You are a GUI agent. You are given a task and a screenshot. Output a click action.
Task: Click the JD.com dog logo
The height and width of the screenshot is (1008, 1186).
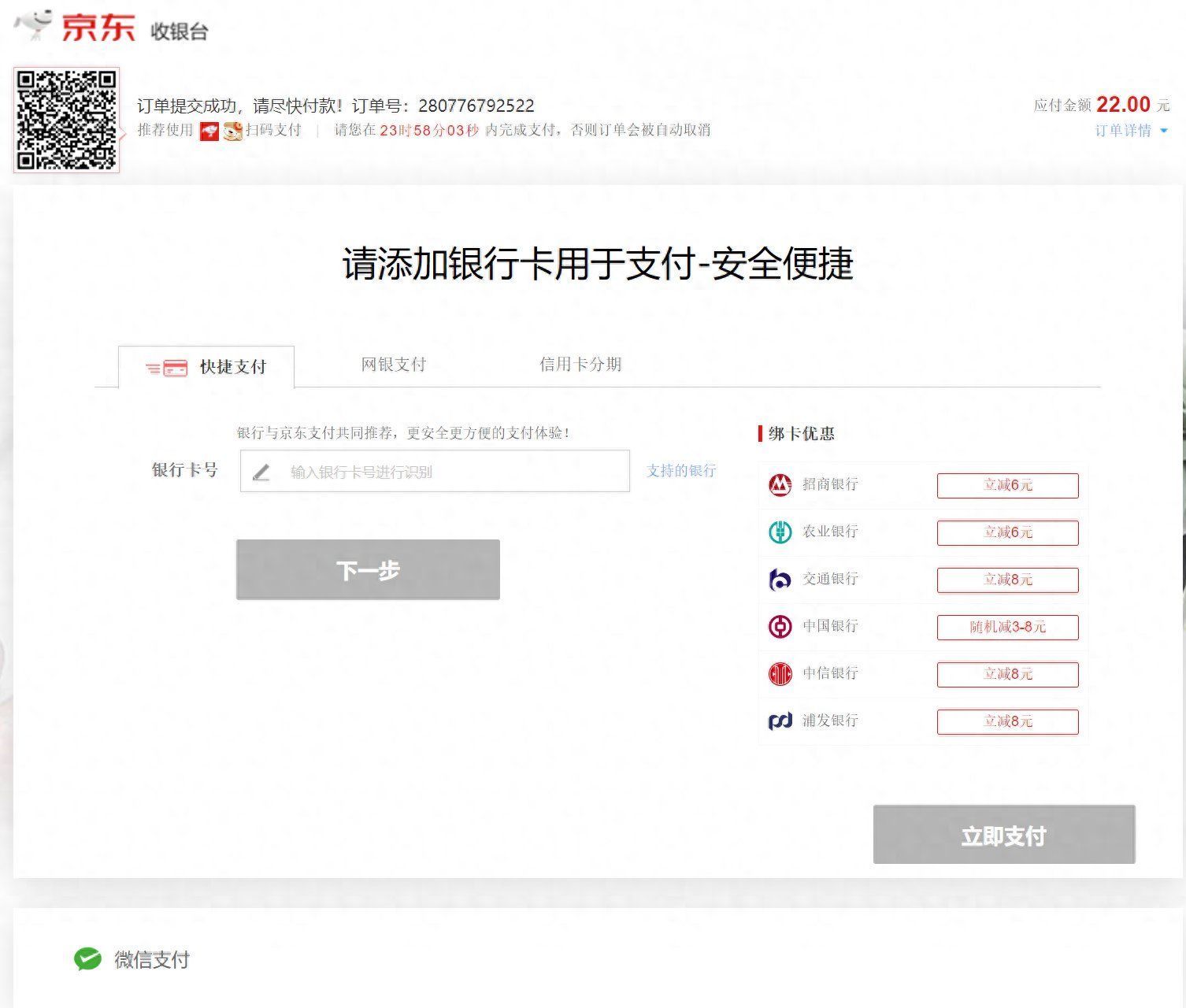pos(35,24)
